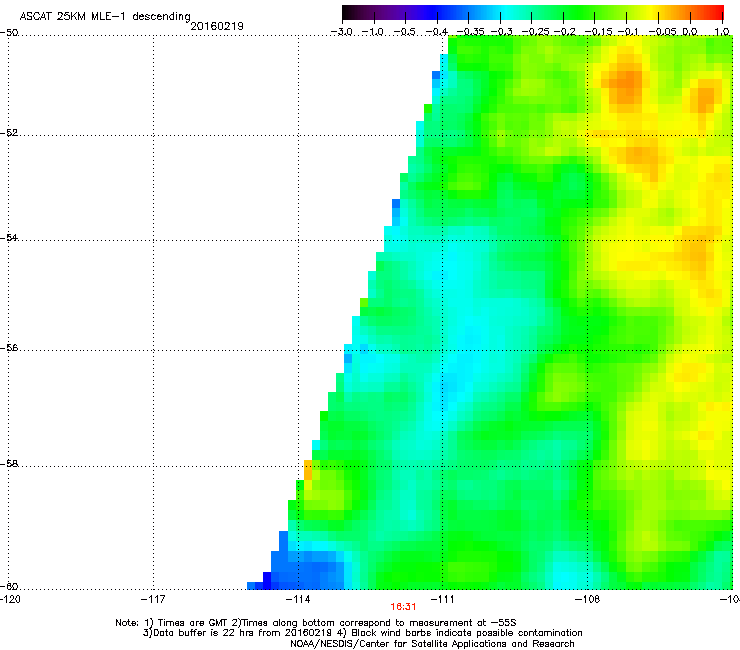Click the -0.3 colorbar label
Screen dimensions: 740x650
pyautogui.click(x=501, y=32)
